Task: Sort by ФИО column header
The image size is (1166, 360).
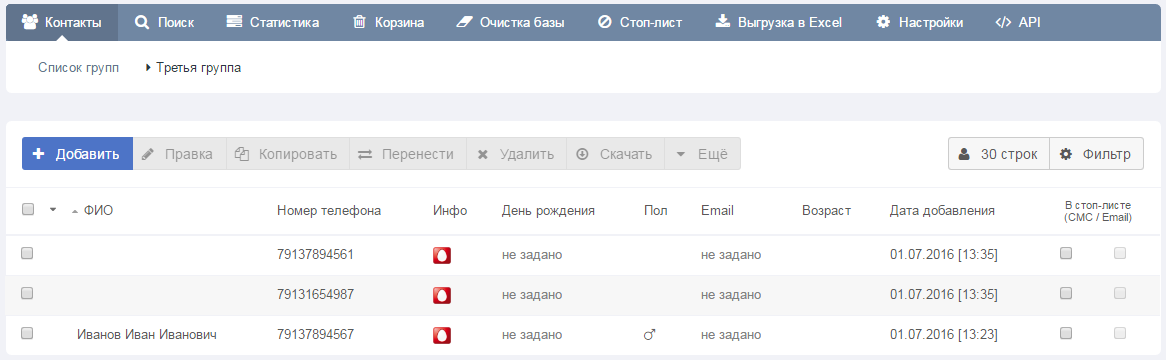Action: (98, 210)
